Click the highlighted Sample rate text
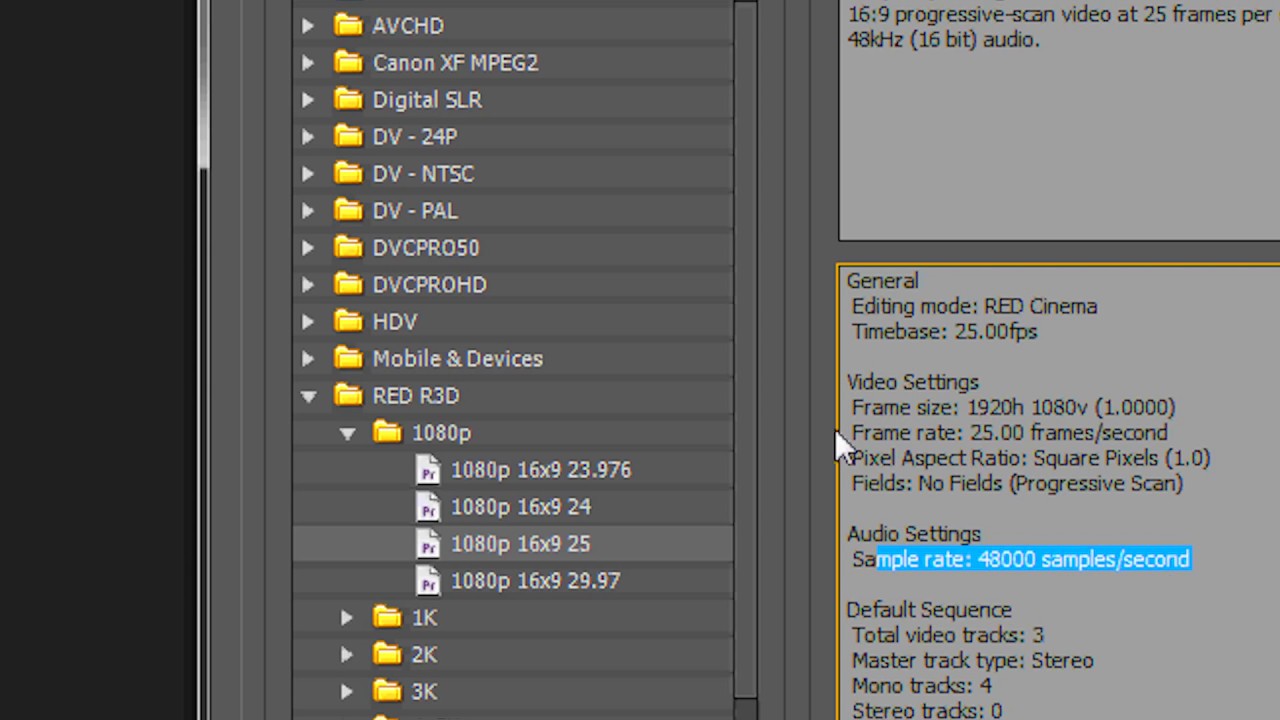Screen dimensions: 1280x720 click(1033, 560)
